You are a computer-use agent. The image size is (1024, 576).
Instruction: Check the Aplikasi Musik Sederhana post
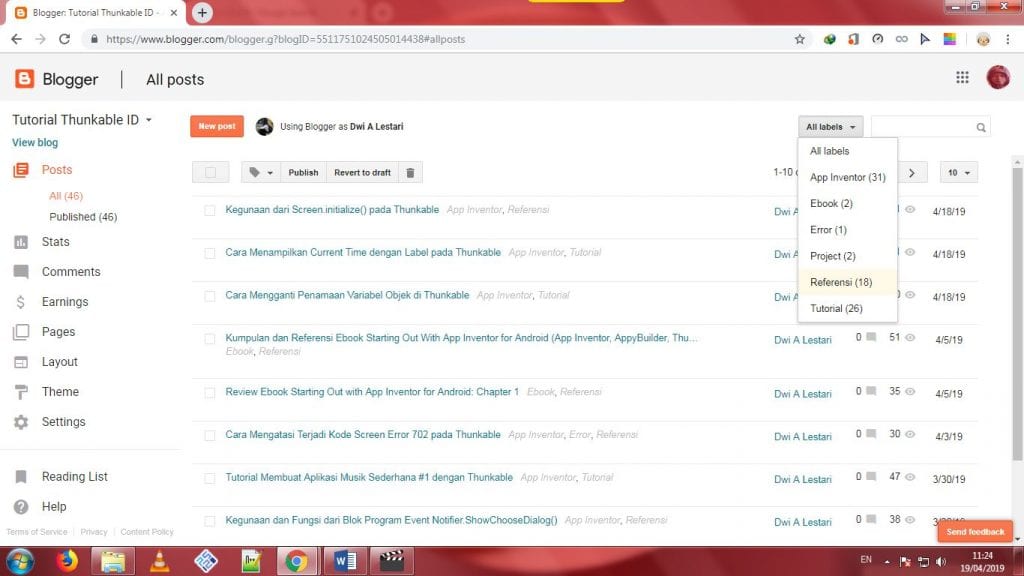[210, 479]
